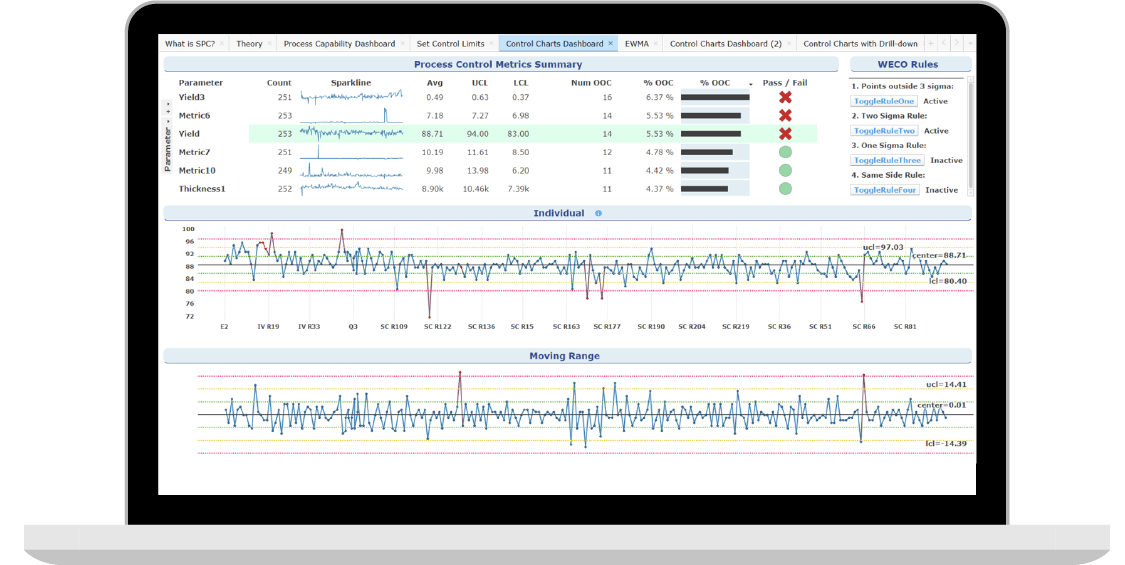
Task: Click the Yield3 sparkline
Action: point(352,97)
